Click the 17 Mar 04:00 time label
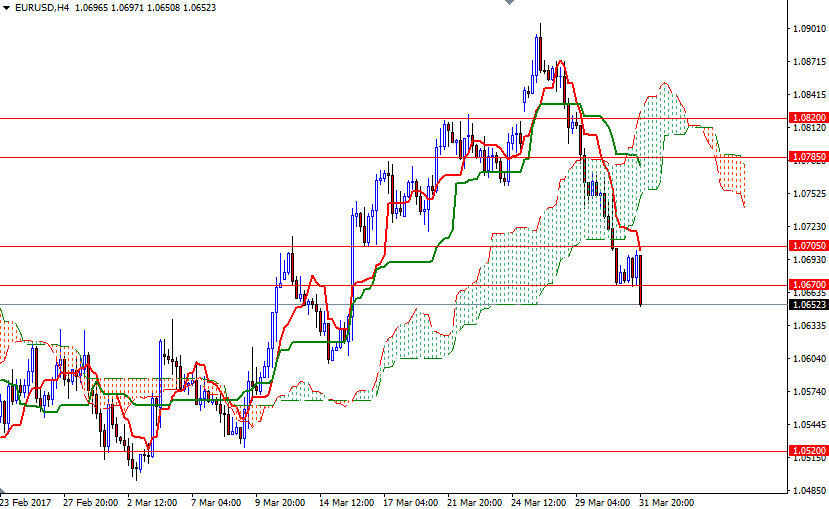Image resolution: width=829 pixels, height=509 pixels. click(x=411, y=502)
